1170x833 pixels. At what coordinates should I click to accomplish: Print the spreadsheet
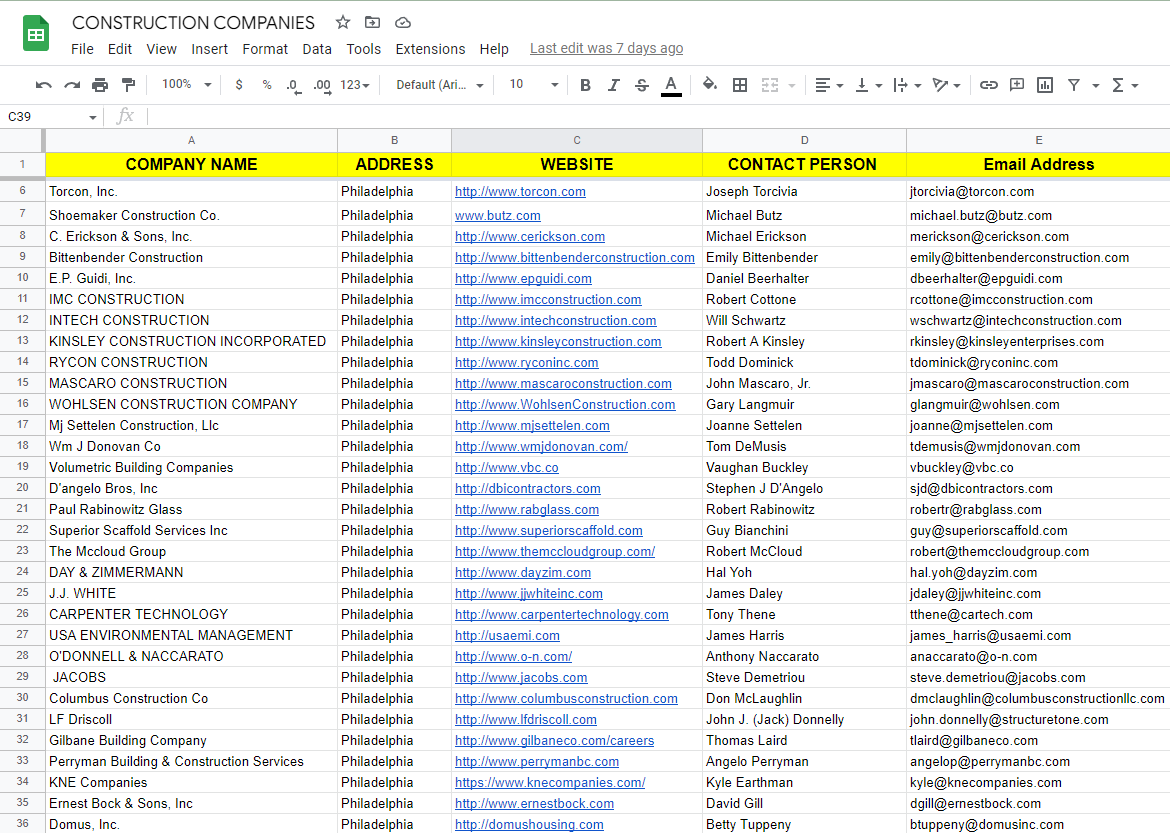(100, 85)
